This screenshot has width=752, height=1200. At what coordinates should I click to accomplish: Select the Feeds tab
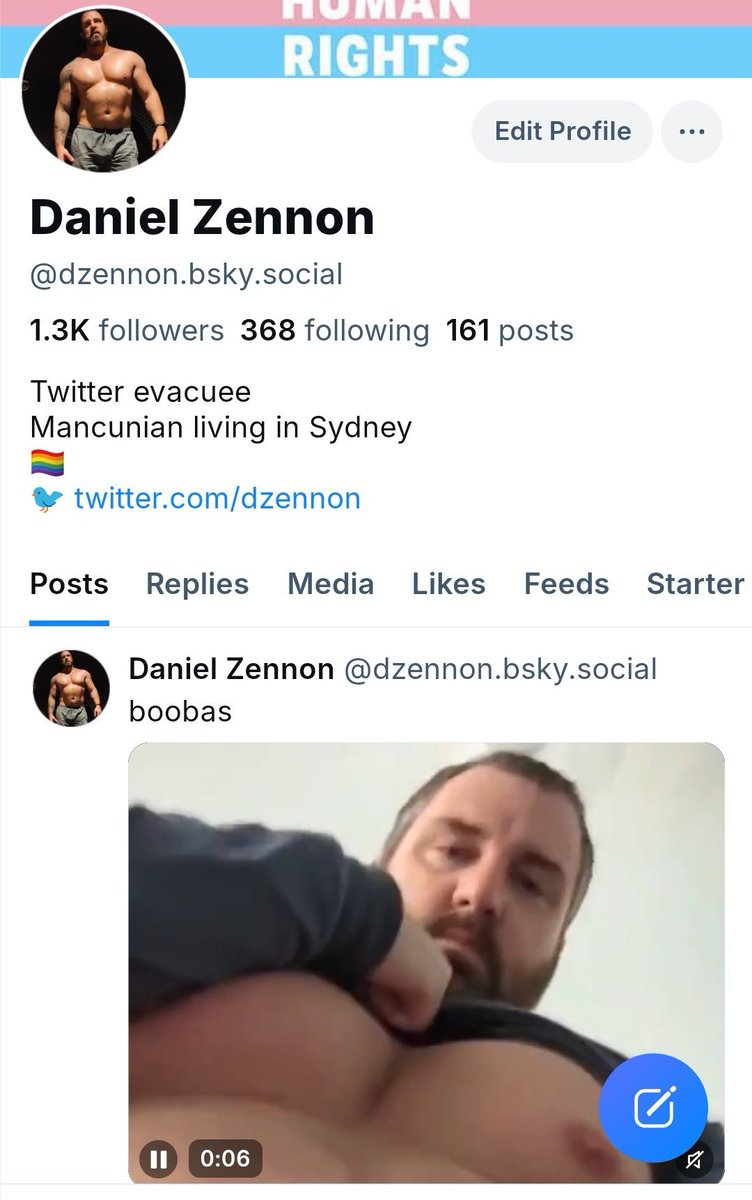(566, 584)
